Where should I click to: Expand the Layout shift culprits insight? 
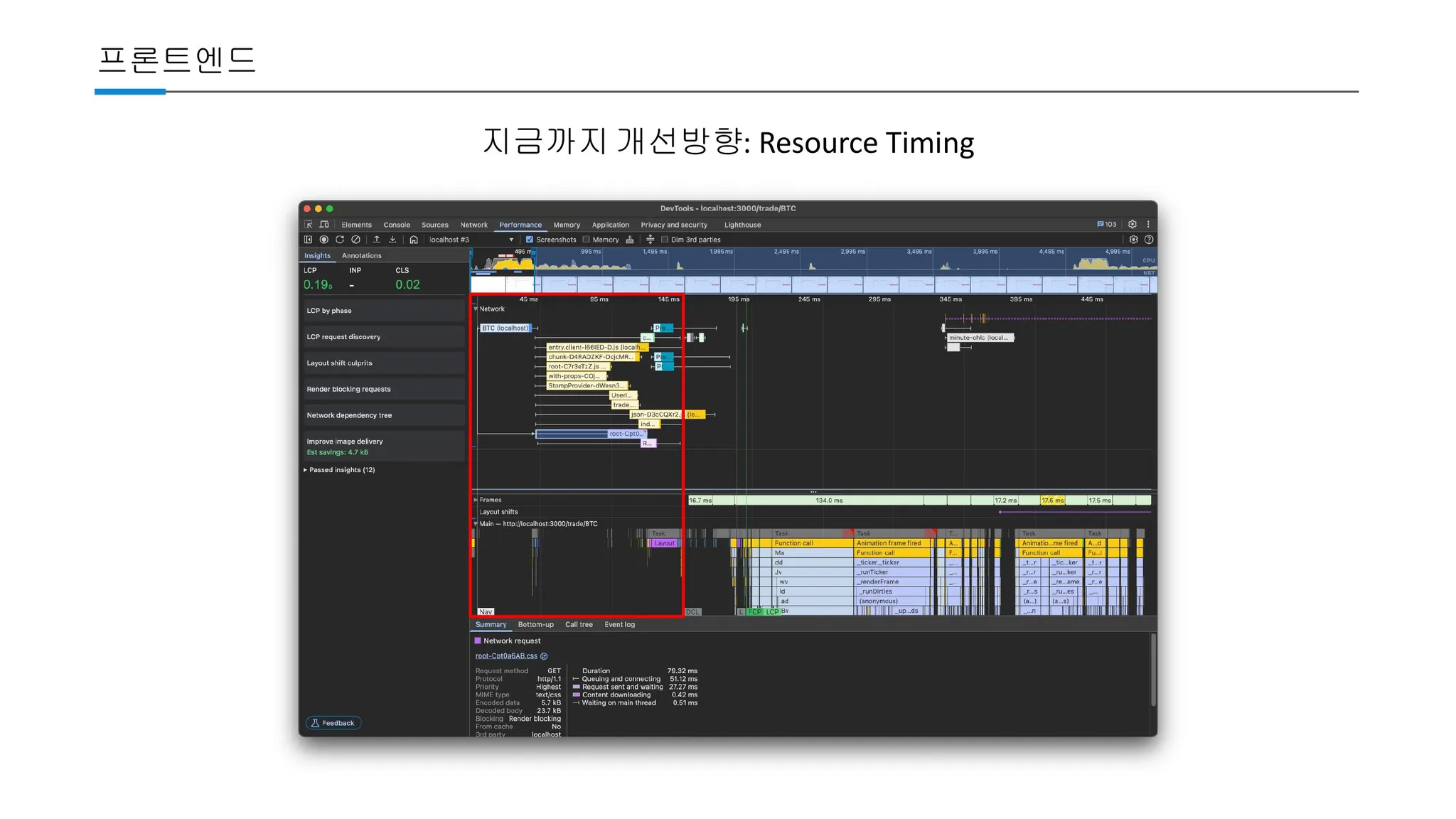384,363
